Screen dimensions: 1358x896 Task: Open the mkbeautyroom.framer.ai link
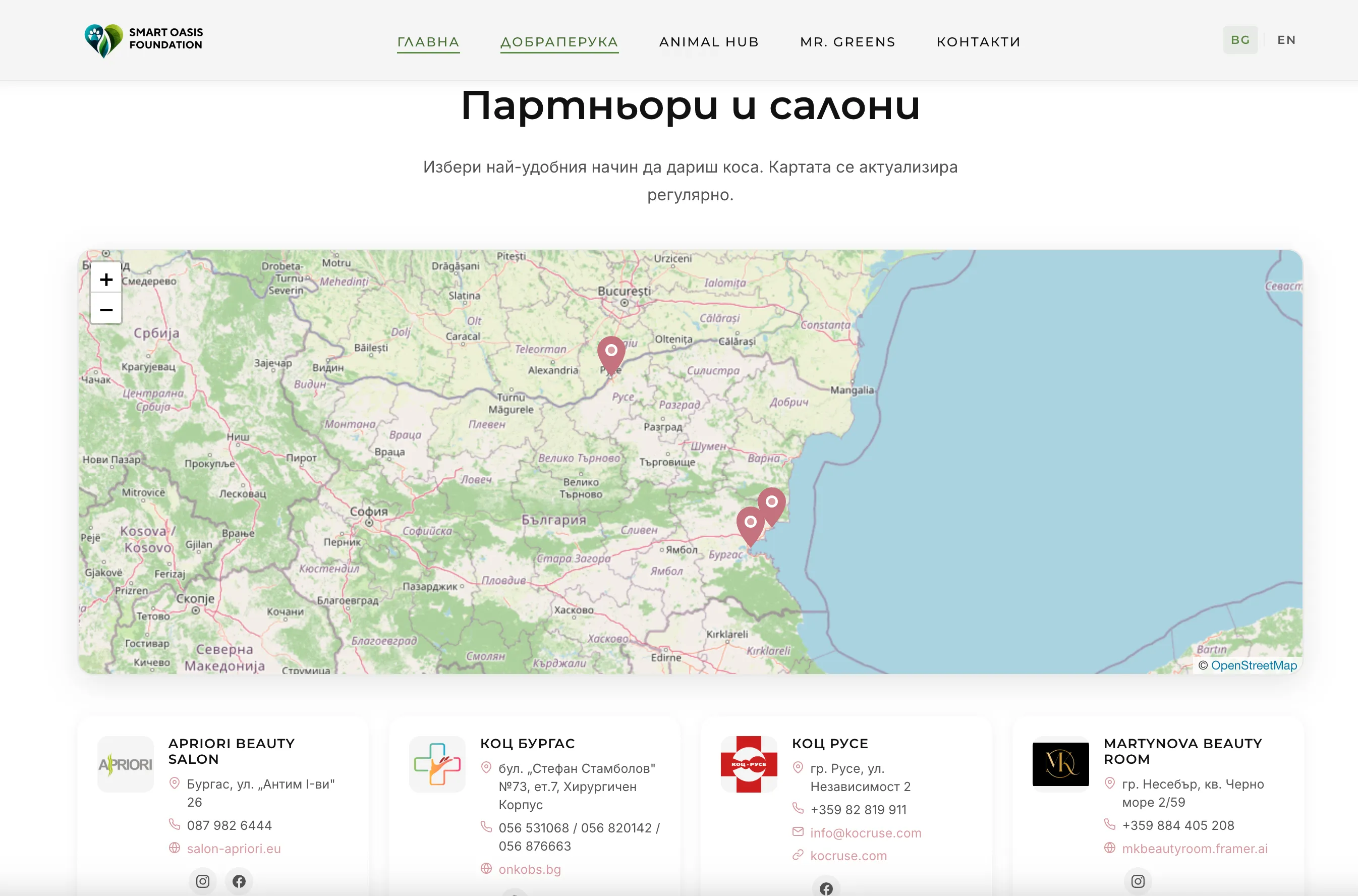pos(1195,849)
